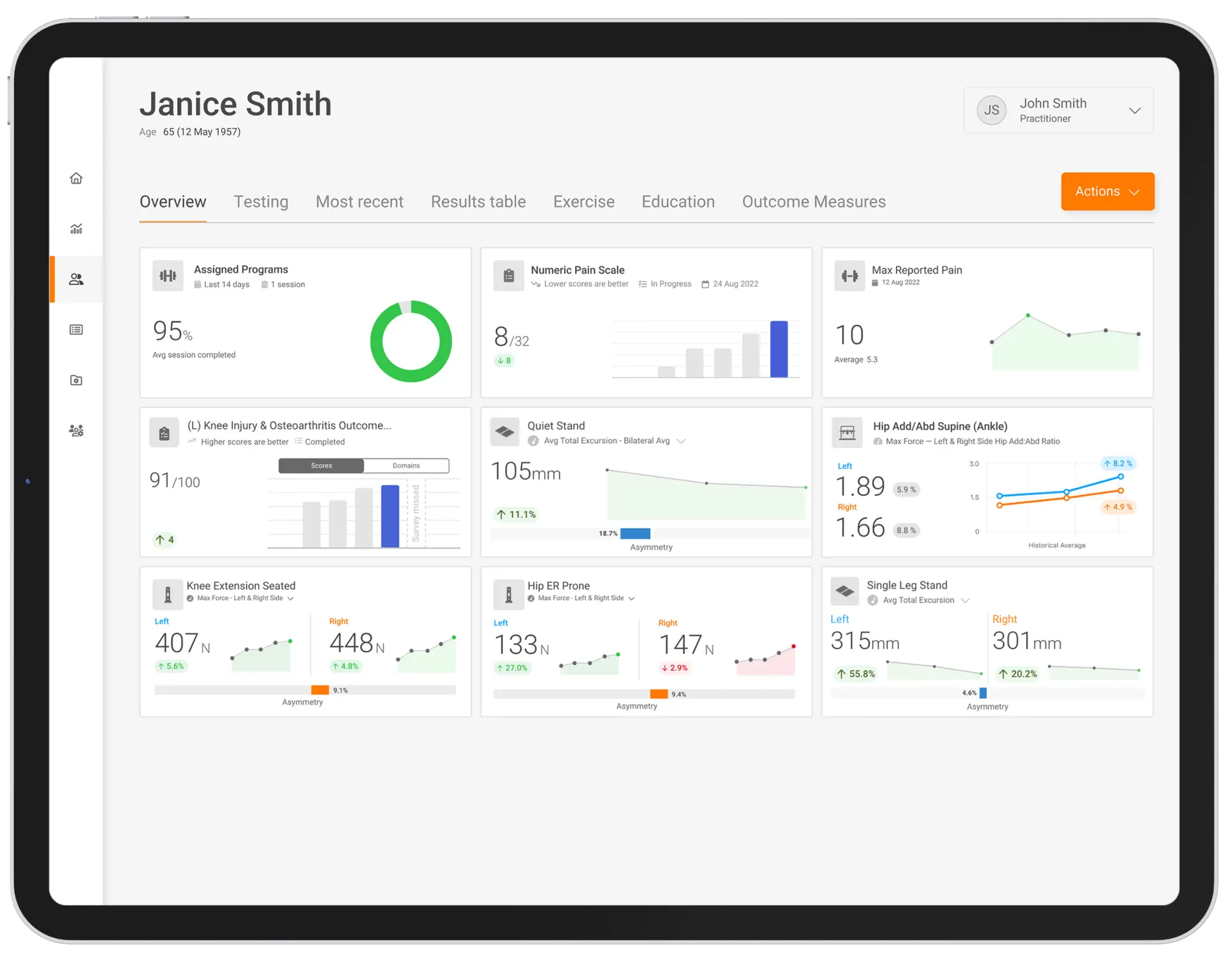
Task: Go to the Results table view
Action: 478,202
